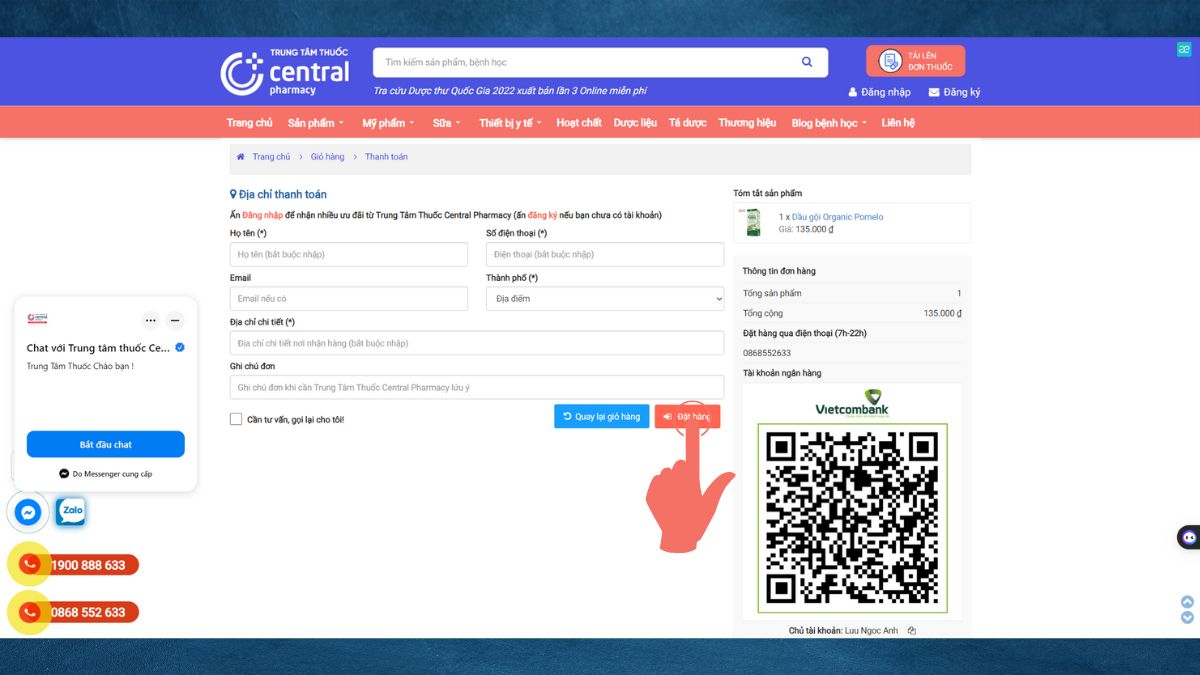Screen dimensions: 1200x675
Task: Click the 'Tổng cộng' amount 135.000 ₫
Action: click(x=942, y=313)
